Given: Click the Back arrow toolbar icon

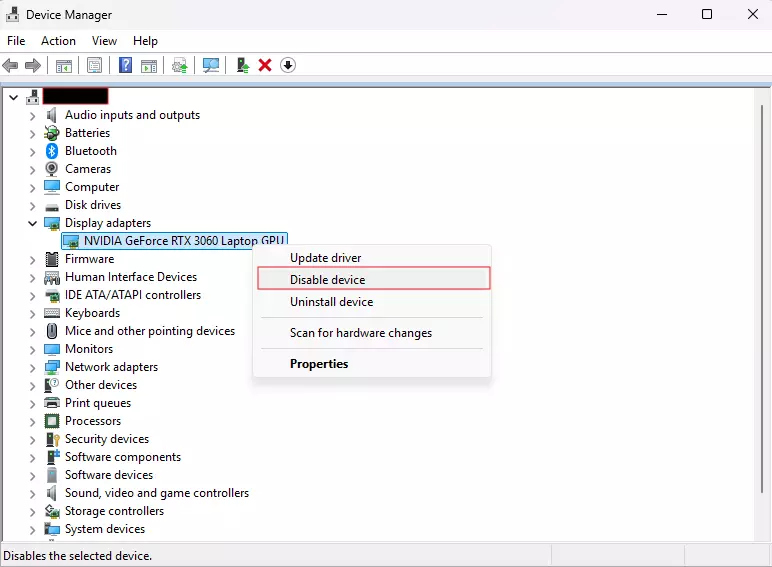Looking at the screenshot, I should click(x=10, y=65).
